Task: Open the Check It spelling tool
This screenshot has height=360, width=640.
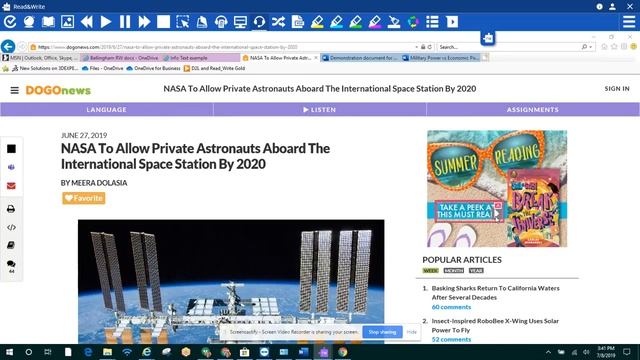Action: (x=10, y=22)
